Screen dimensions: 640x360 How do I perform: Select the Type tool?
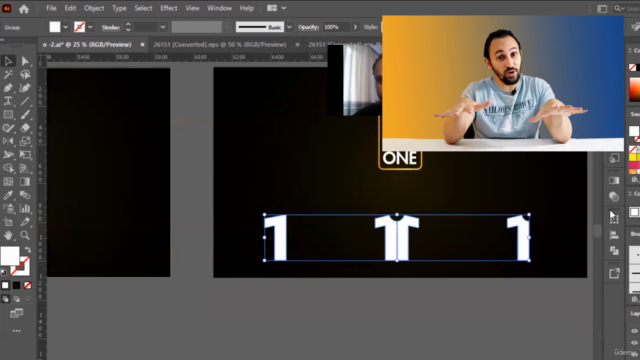(8, 101)
